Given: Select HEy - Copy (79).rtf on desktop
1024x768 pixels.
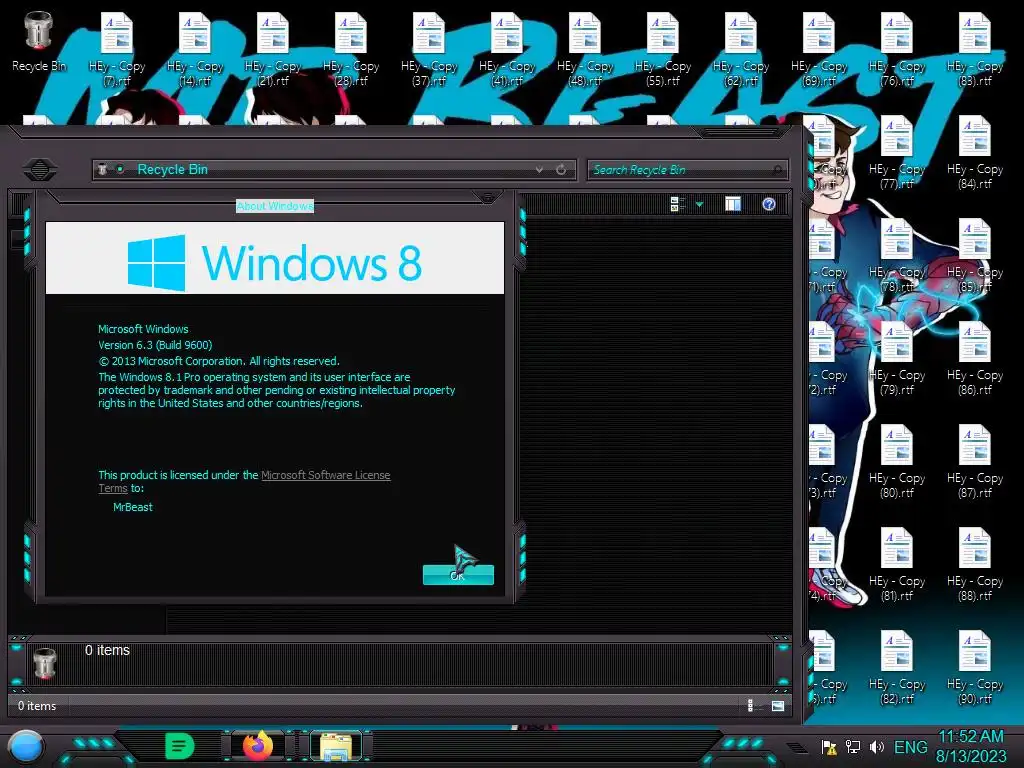Looking at the screenshot, I should pyautogui.click(x=897, y=359).
